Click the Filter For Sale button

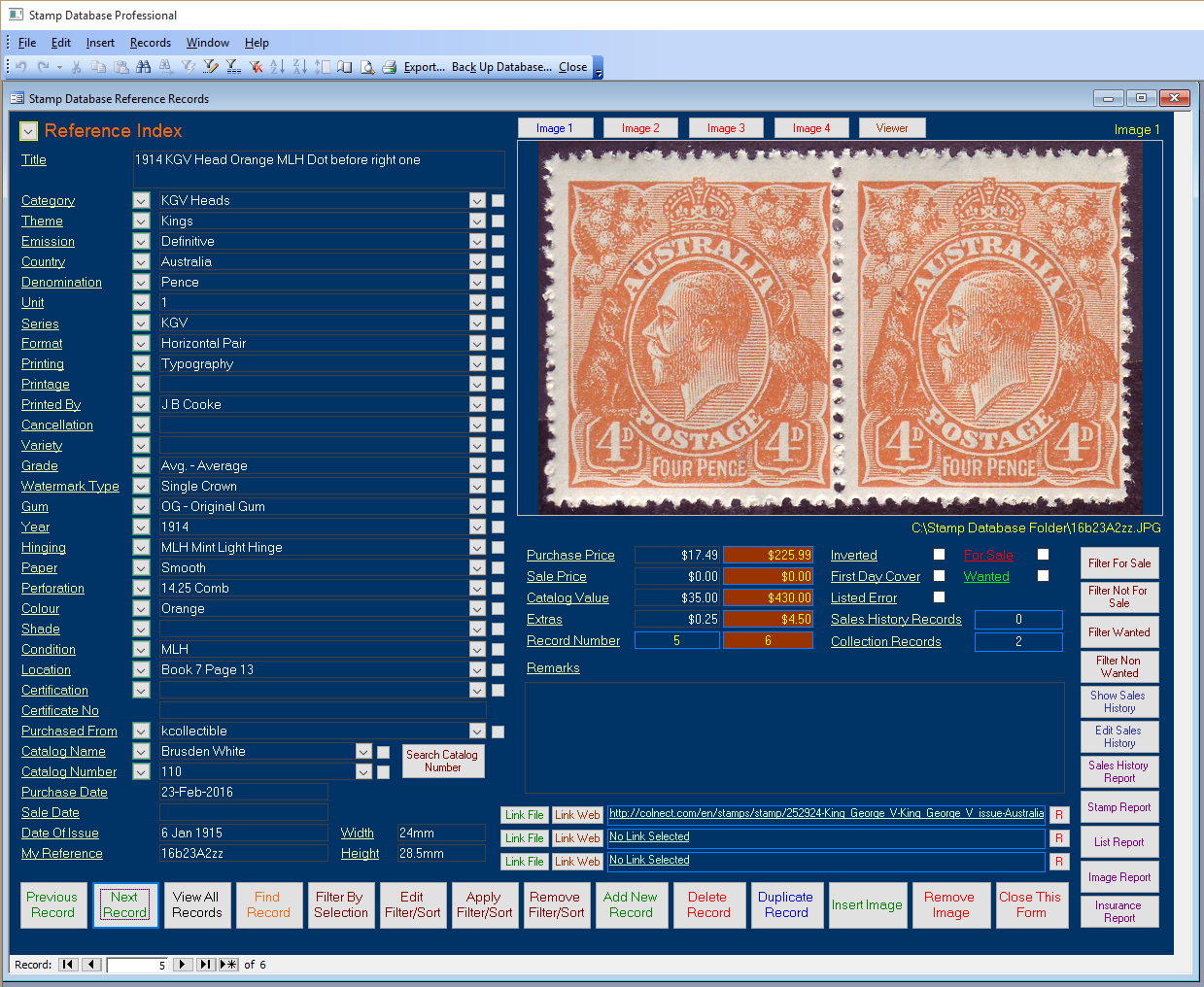[x=1119, y=563]
